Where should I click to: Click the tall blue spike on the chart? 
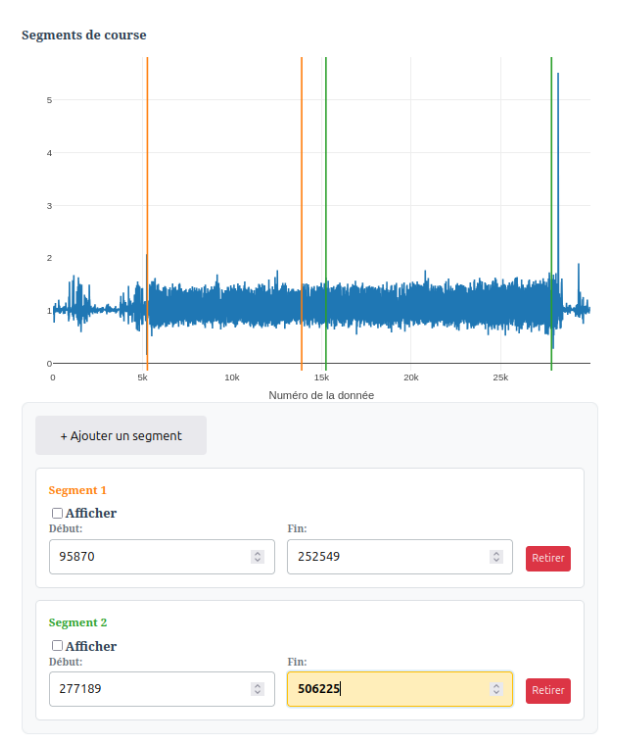click(558, 168)
